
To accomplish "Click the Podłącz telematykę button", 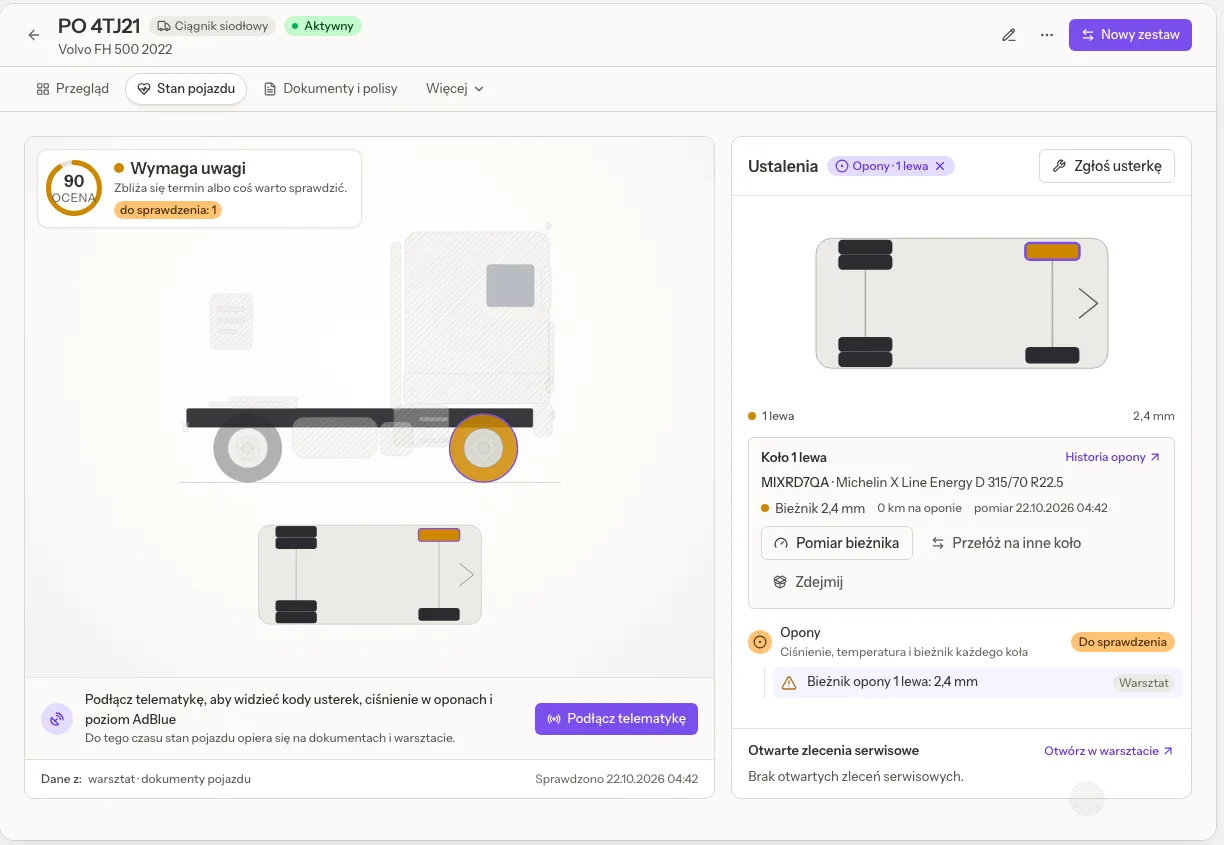I will 616,719.
